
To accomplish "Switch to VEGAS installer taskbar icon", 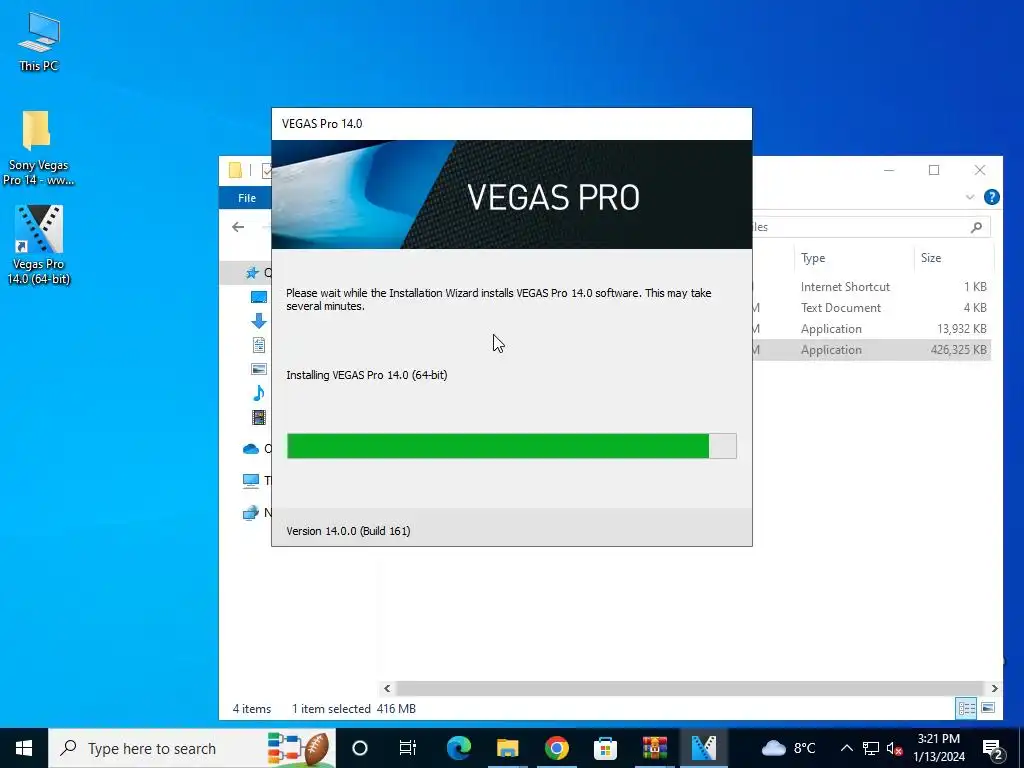I will coord(703,748).
